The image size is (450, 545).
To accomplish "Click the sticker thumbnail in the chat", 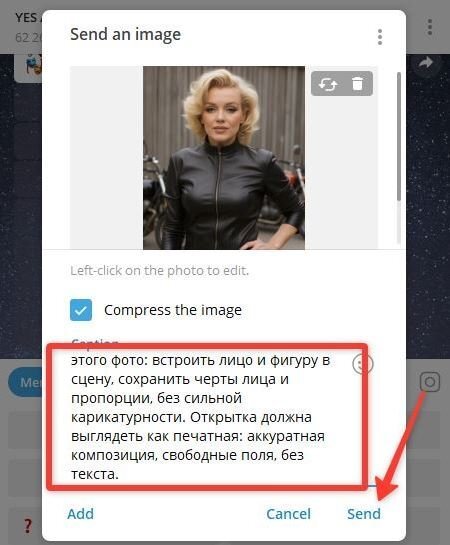I will pyautogui.click(x=33, y=66).
